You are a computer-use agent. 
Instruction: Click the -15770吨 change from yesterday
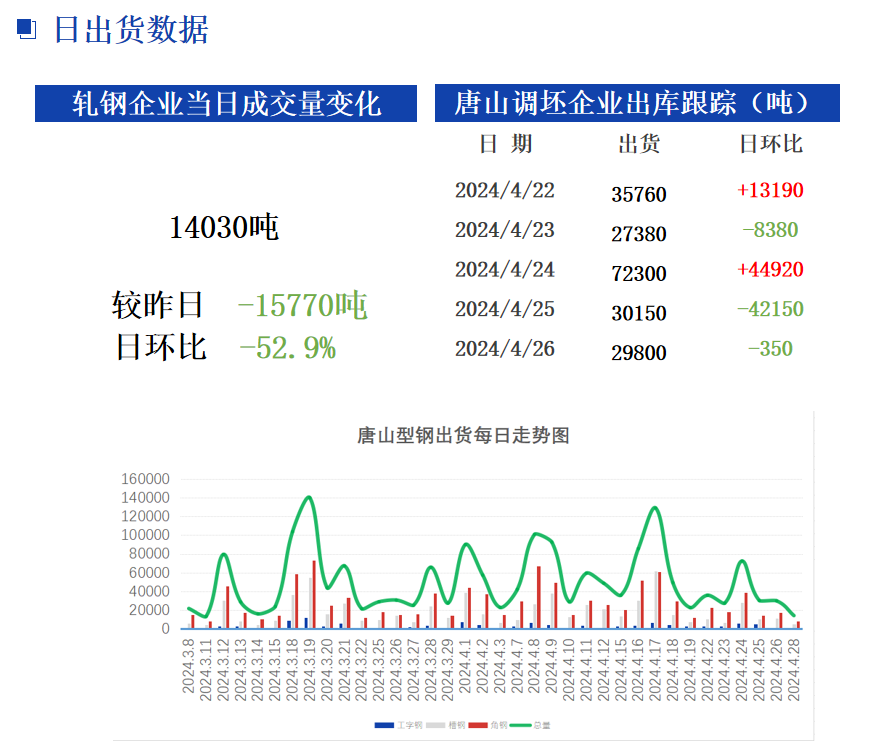point(302,305)
